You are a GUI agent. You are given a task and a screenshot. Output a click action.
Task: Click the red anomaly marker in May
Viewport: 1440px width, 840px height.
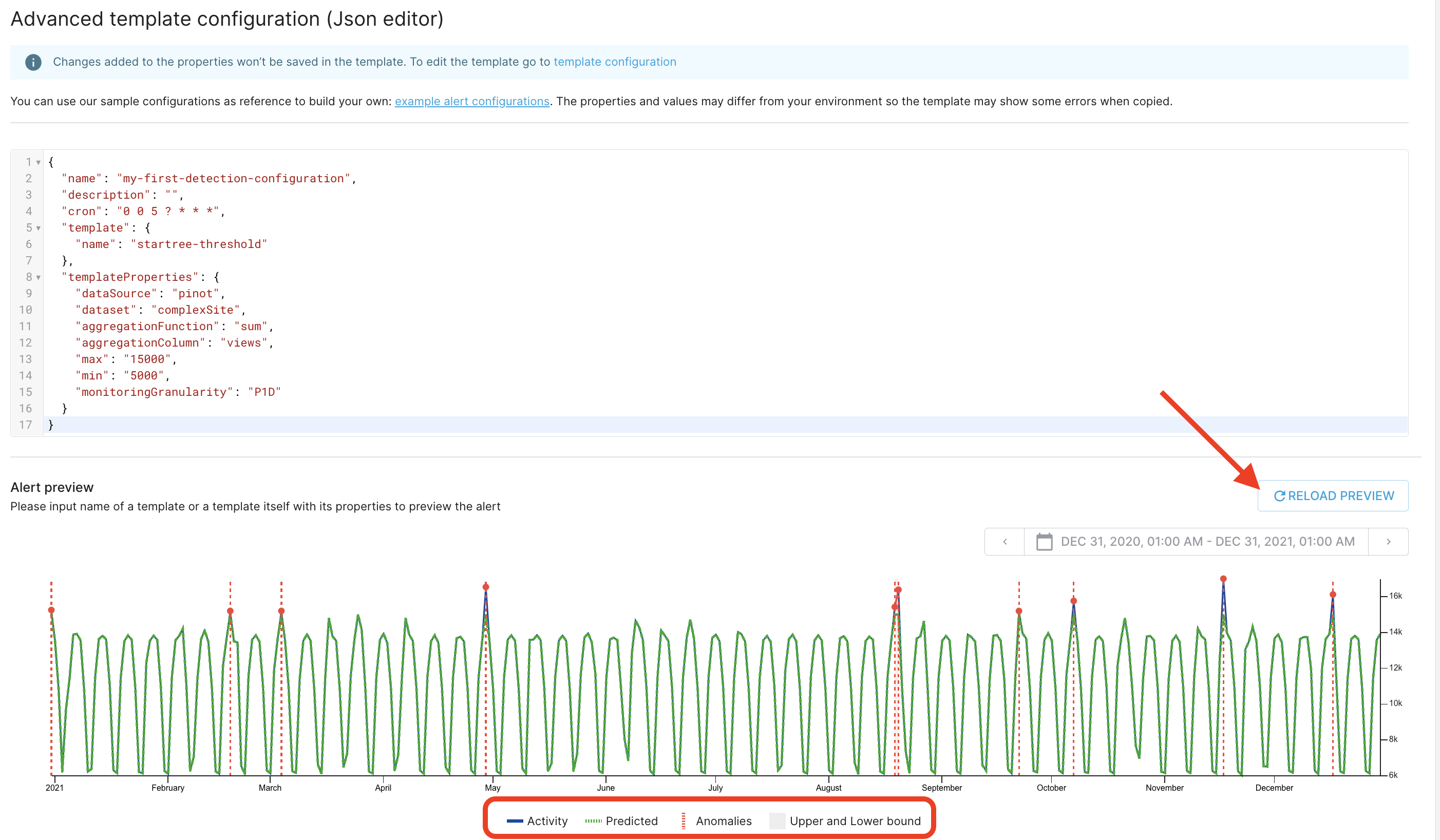click(x=486, y=587)
